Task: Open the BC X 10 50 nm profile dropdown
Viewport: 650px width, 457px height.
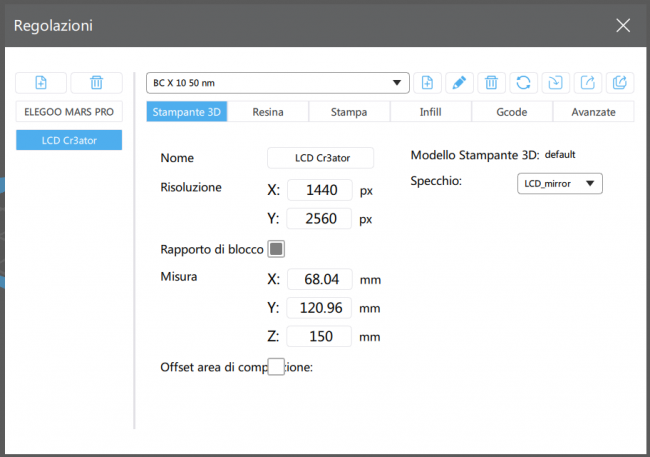Action: tap(278, 82)
